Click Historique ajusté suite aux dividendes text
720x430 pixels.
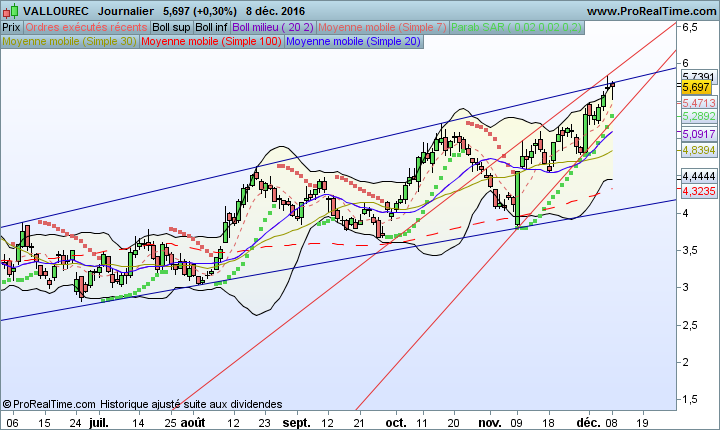point(191,404)
